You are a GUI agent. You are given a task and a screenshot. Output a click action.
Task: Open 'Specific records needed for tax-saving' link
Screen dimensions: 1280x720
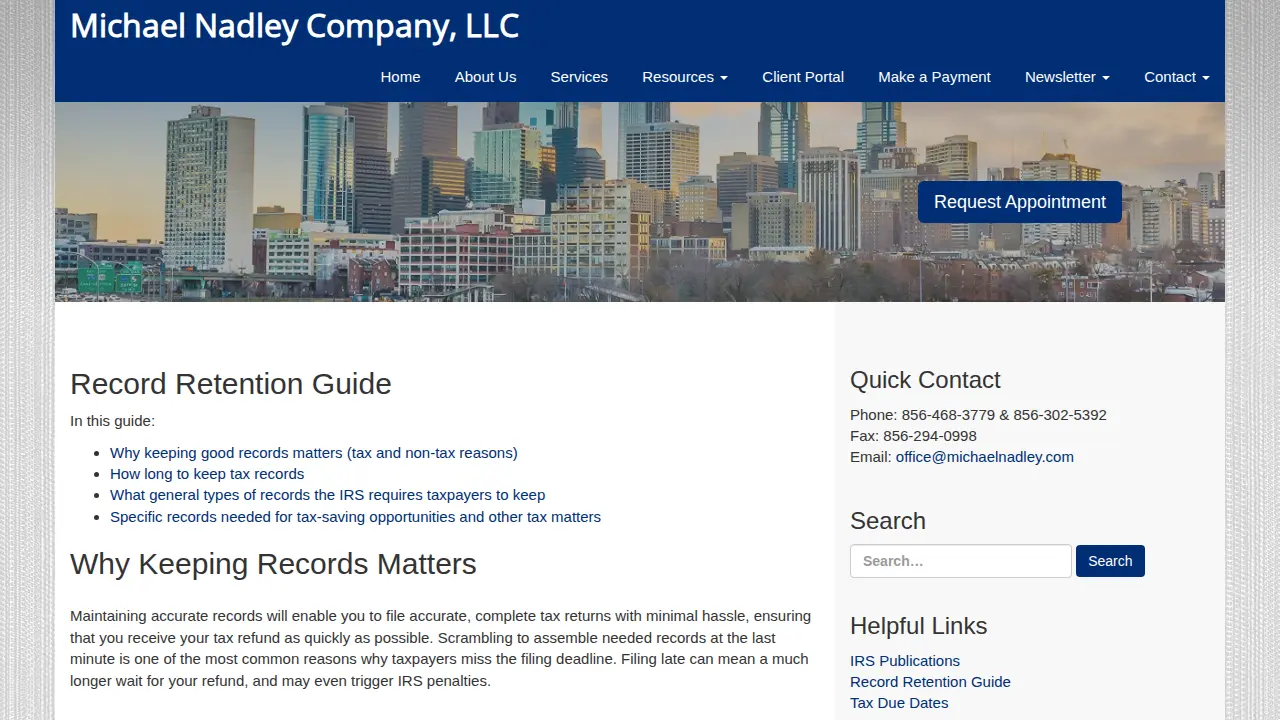click(355, 517)
